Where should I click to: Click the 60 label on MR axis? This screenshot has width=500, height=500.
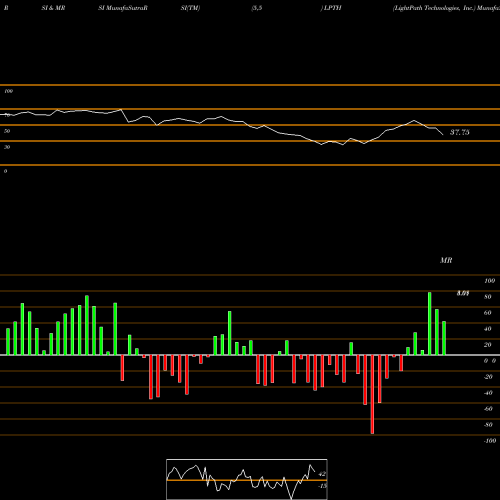coord(488,313)
